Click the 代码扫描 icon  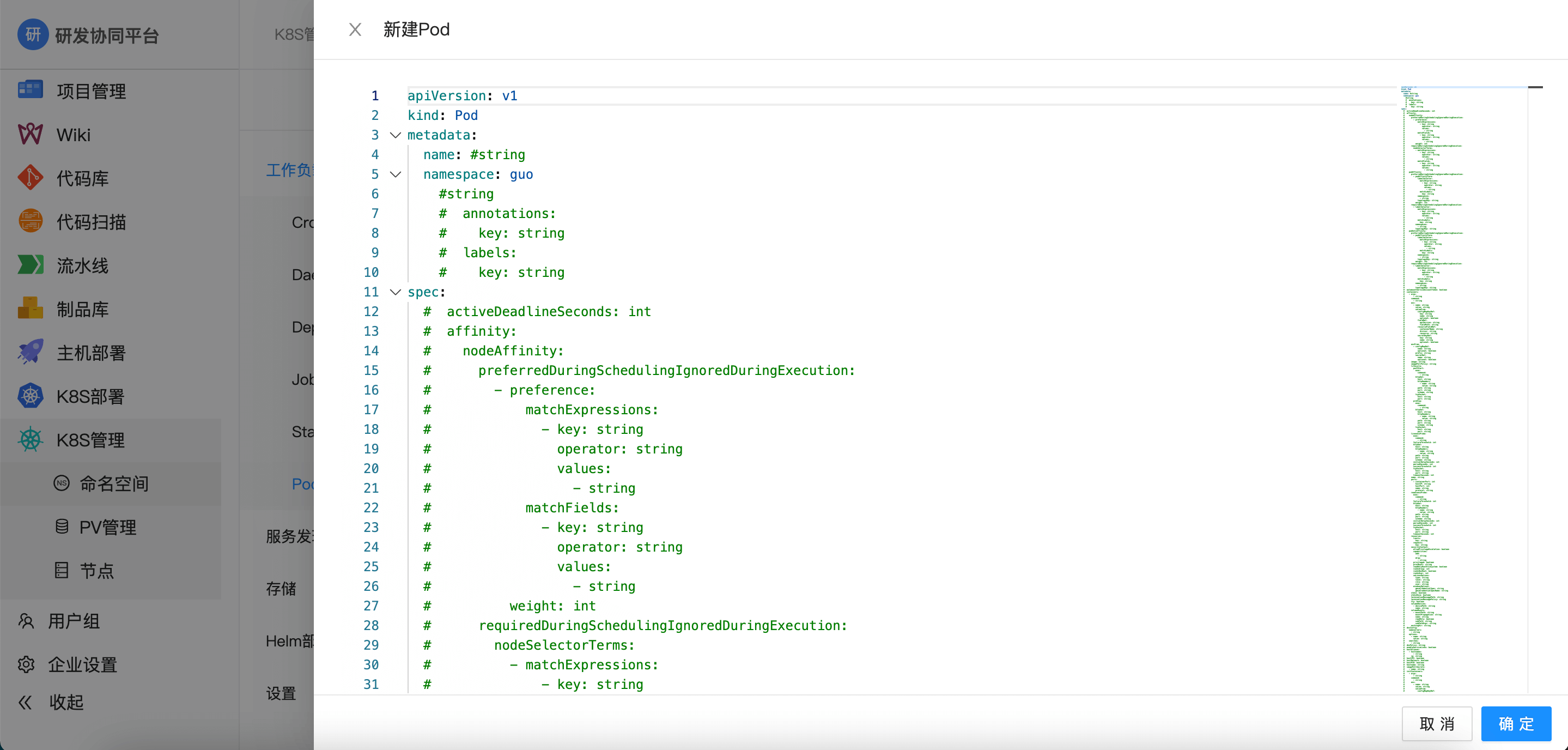tap(30, 222)
